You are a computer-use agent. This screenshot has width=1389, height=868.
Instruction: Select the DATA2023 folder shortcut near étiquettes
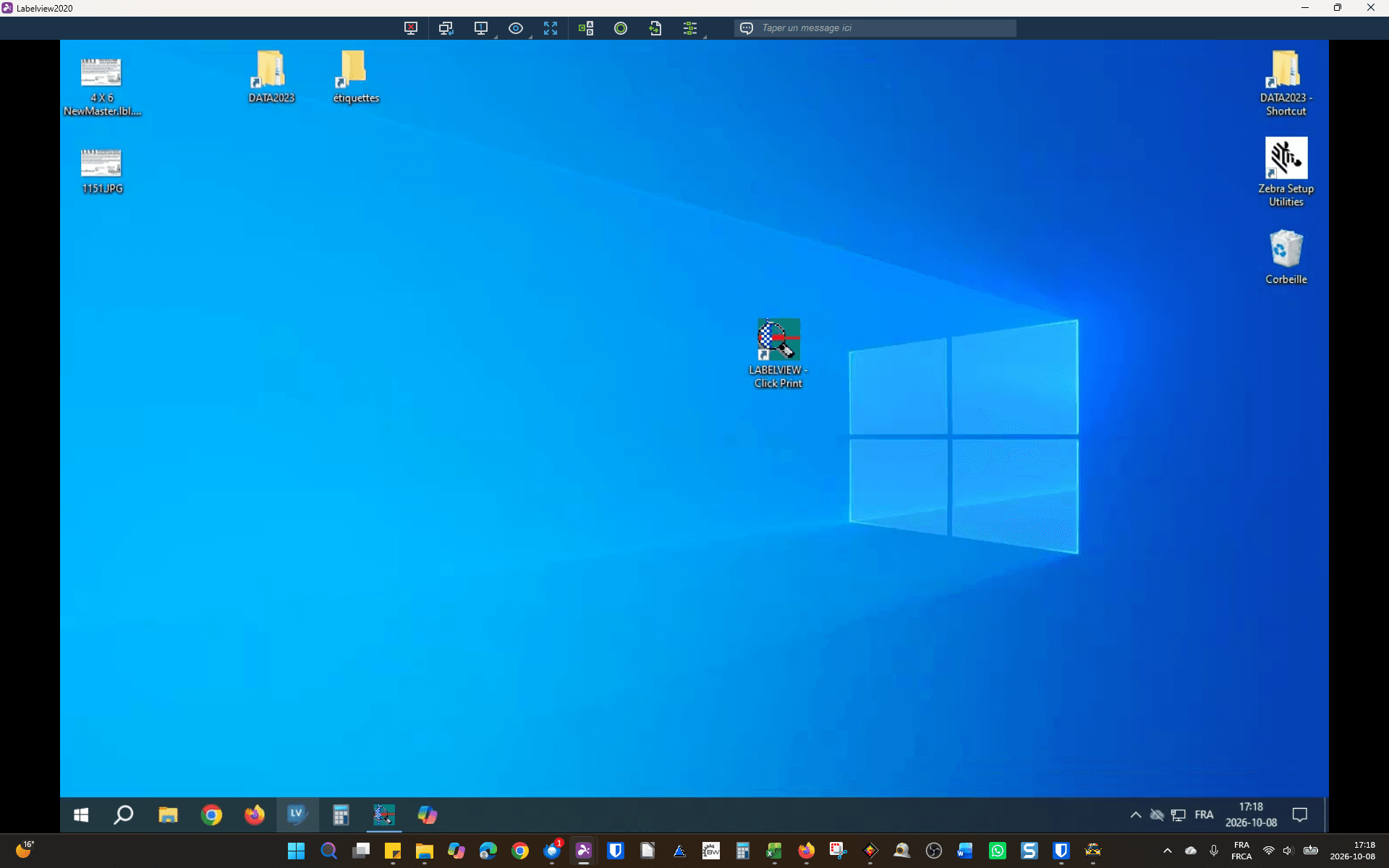pos(271,77)
